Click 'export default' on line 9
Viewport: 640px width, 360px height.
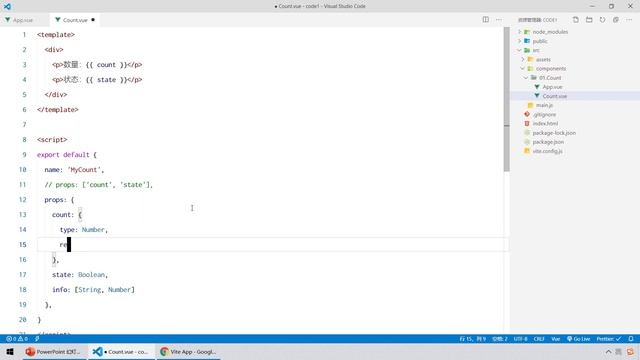click(x=63, y=155)
